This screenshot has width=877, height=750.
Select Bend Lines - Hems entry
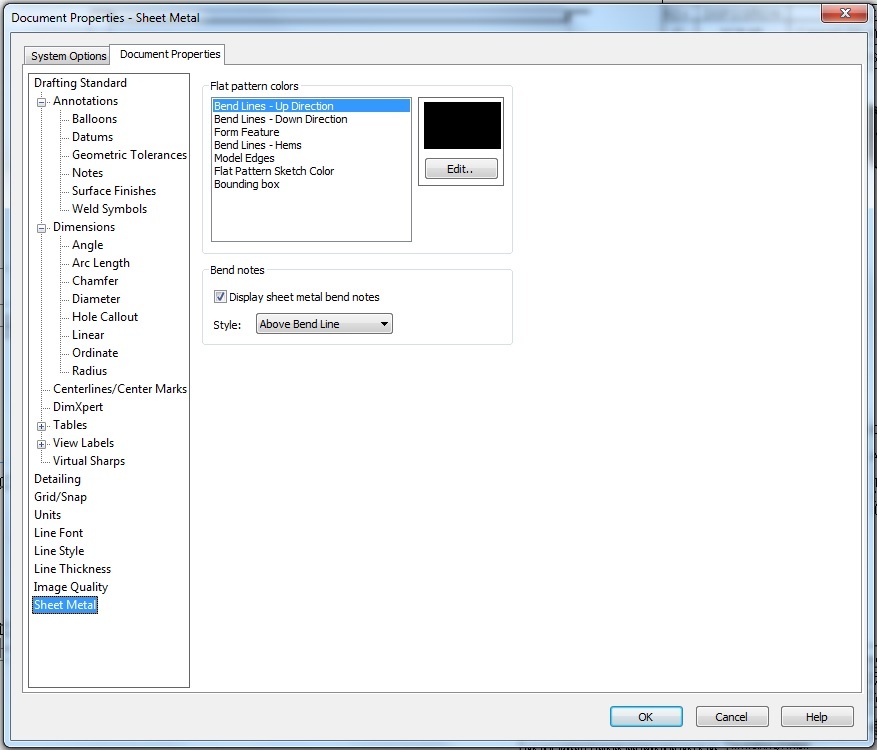coord(311,145)
